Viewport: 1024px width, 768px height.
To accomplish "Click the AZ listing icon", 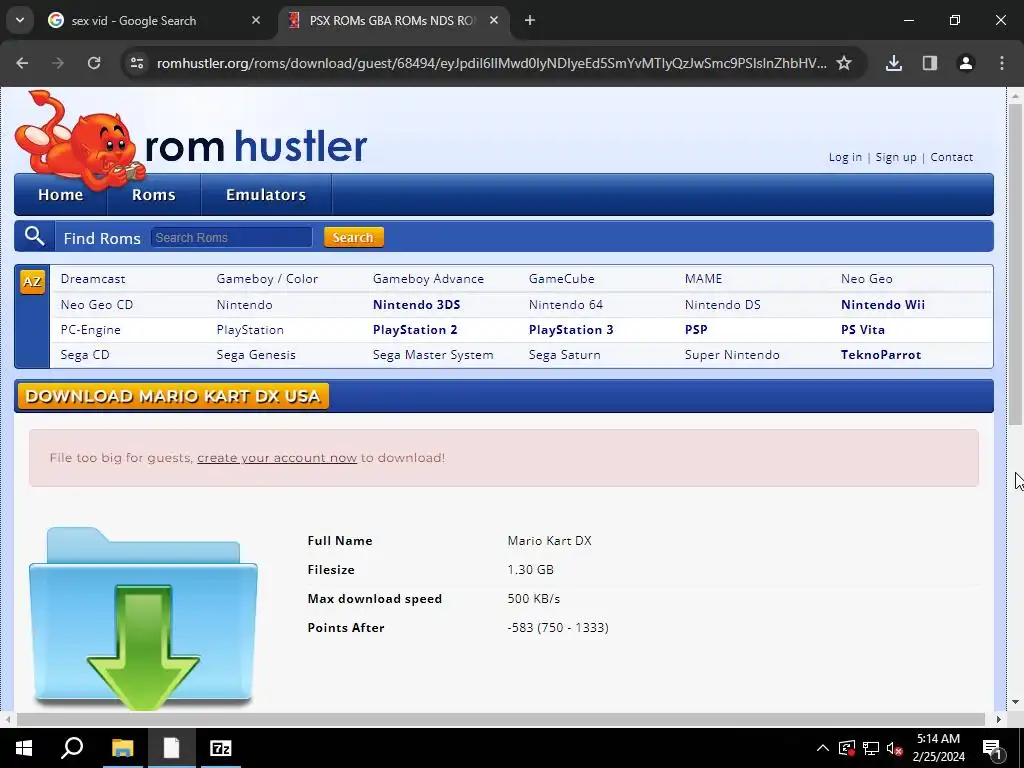I will 32,281.
